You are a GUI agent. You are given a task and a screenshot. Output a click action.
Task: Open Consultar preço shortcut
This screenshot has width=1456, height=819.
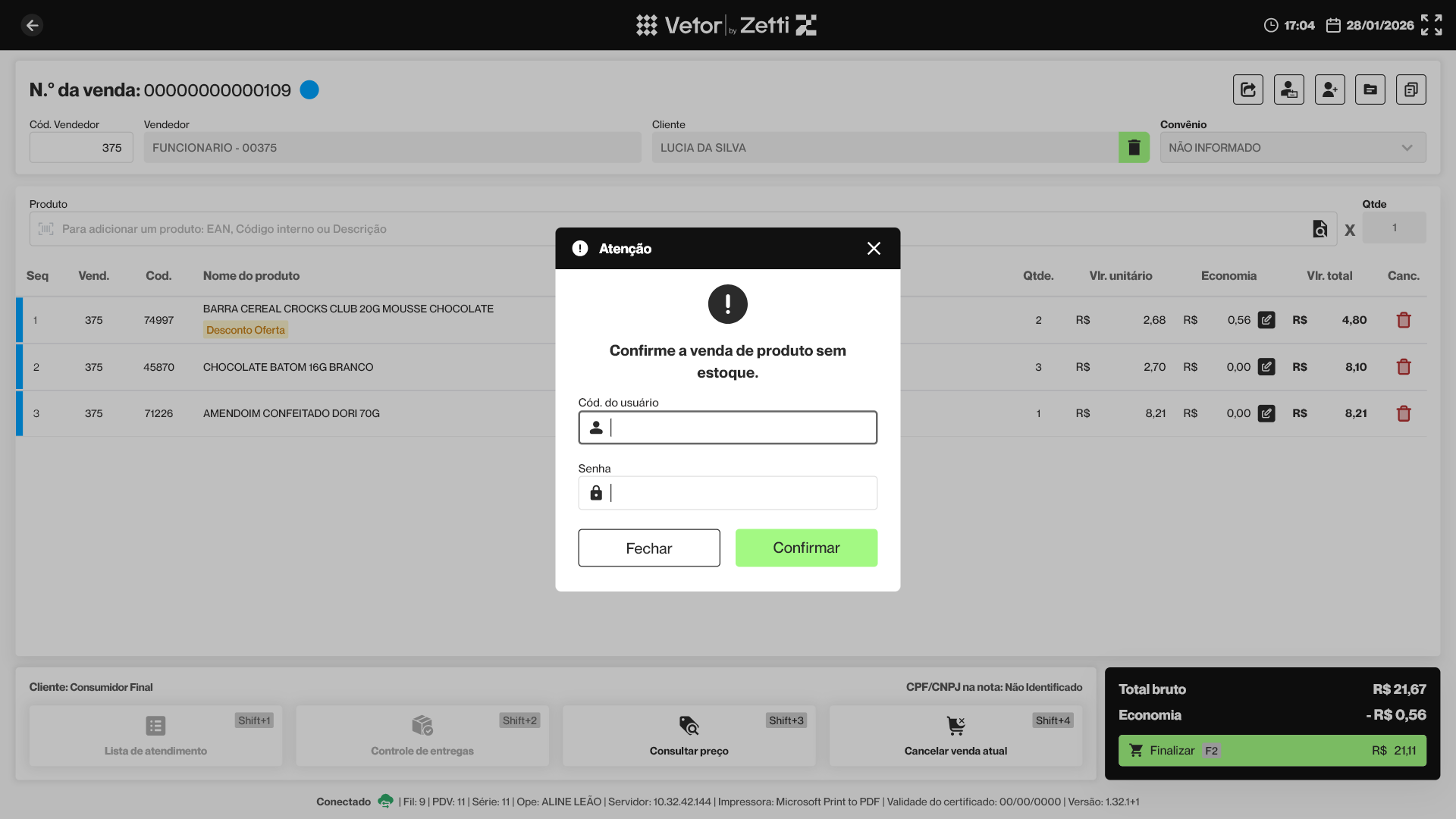coord(689,735)
